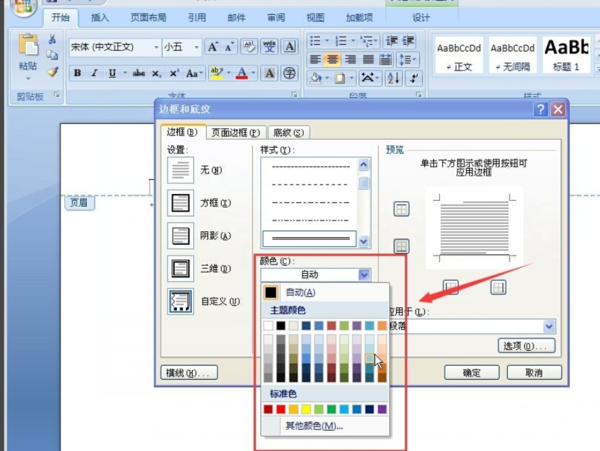Toggle Bold formatting
600x451 pixels.
tap(77, 73)
